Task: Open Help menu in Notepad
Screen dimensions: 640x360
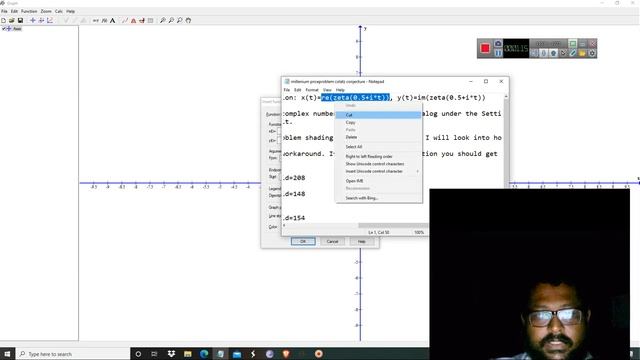Action: (340, 90)
